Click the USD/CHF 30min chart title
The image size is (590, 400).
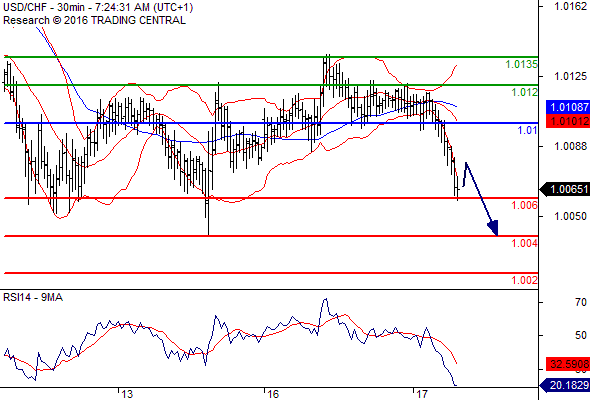[x=98, y=8]
